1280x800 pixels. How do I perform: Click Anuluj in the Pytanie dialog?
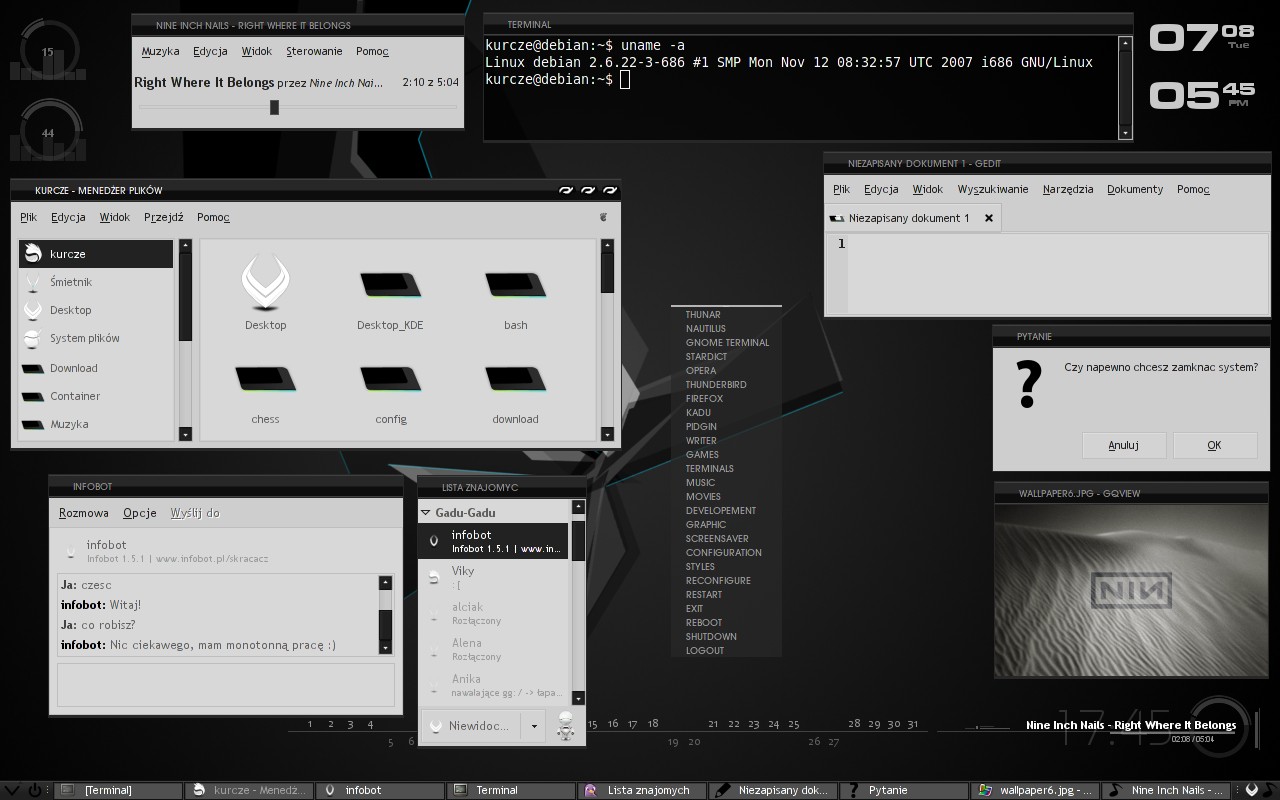coord(1124,445)
